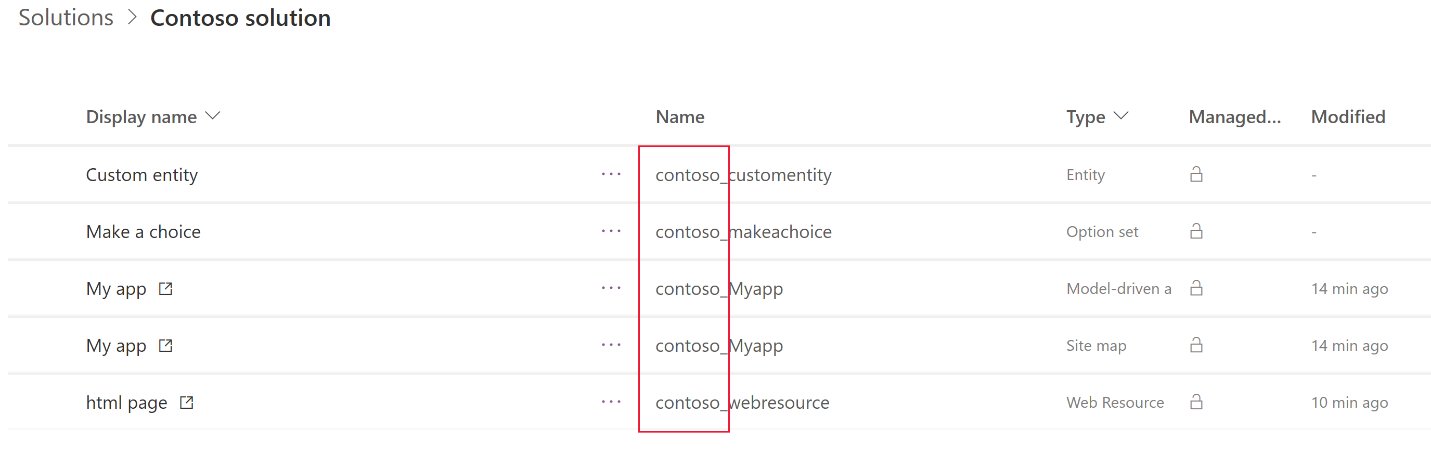Click ellipsis for the Site map My app row
The image size is (1431, 460).
[x=611, y=345]
